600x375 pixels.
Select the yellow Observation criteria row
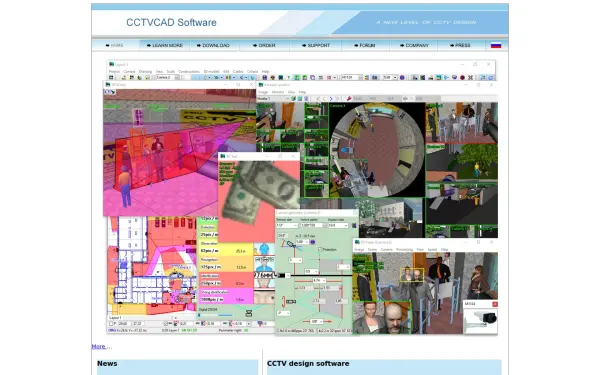click(x=225, y=248)
